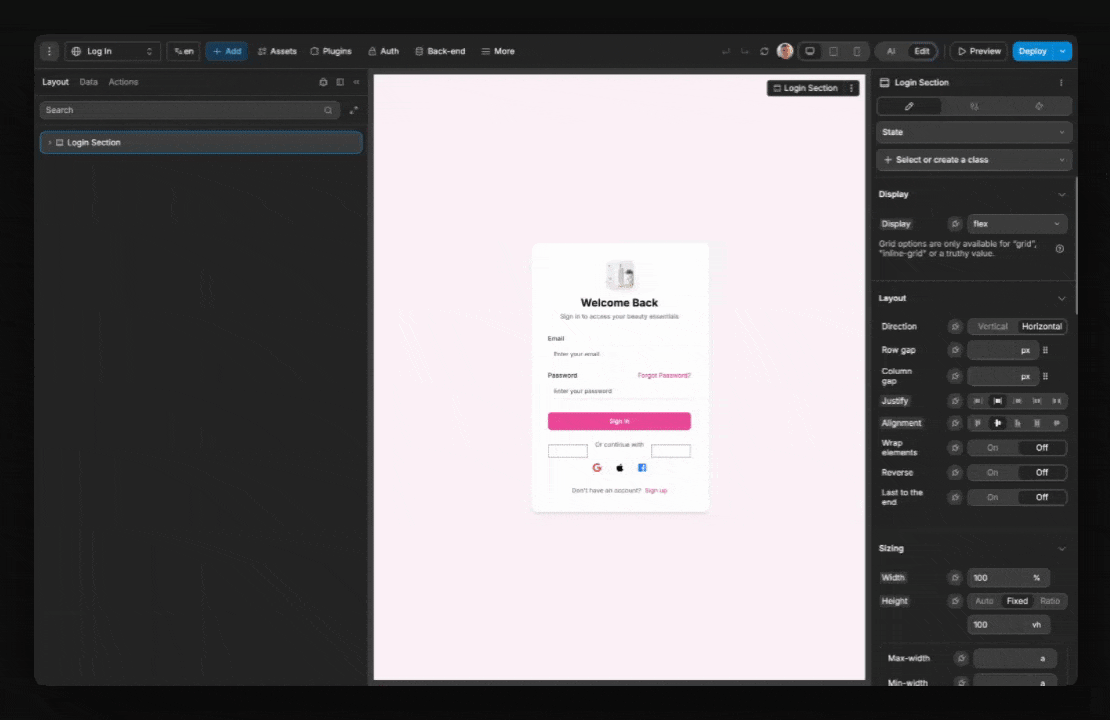
Task: Click the Deploy button
Action: [x=1033, y=51]
